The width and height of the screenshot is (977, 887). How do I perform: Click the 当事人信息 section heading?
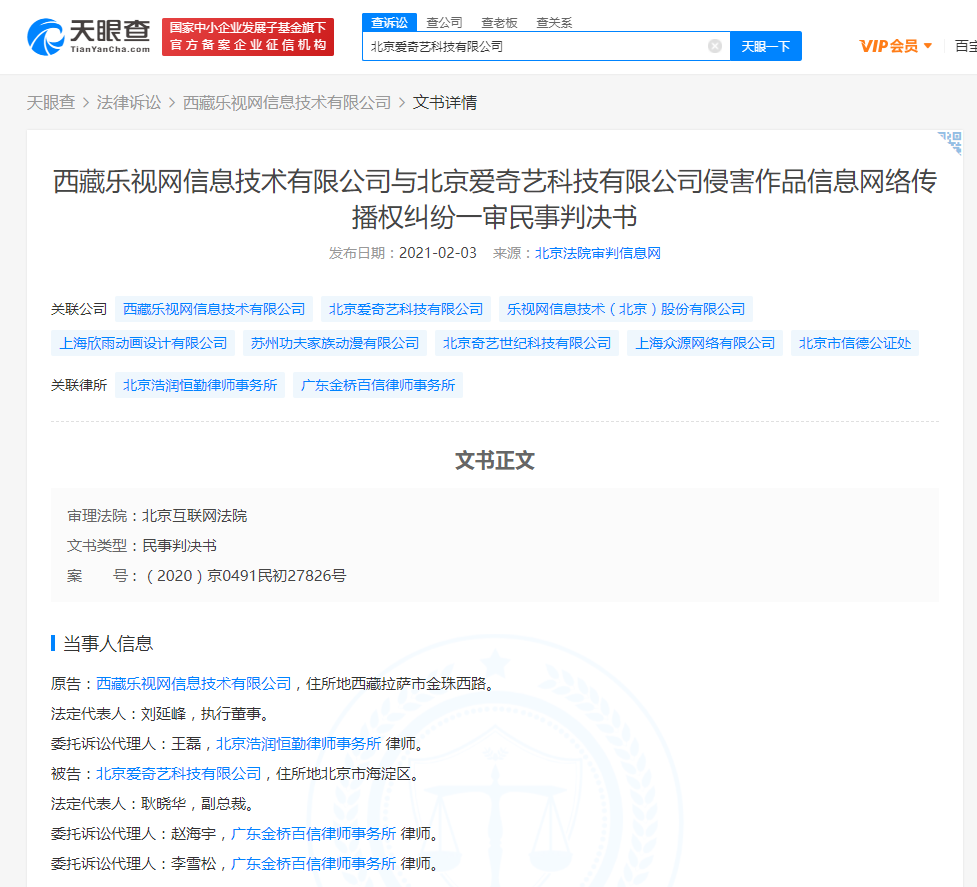108,643
